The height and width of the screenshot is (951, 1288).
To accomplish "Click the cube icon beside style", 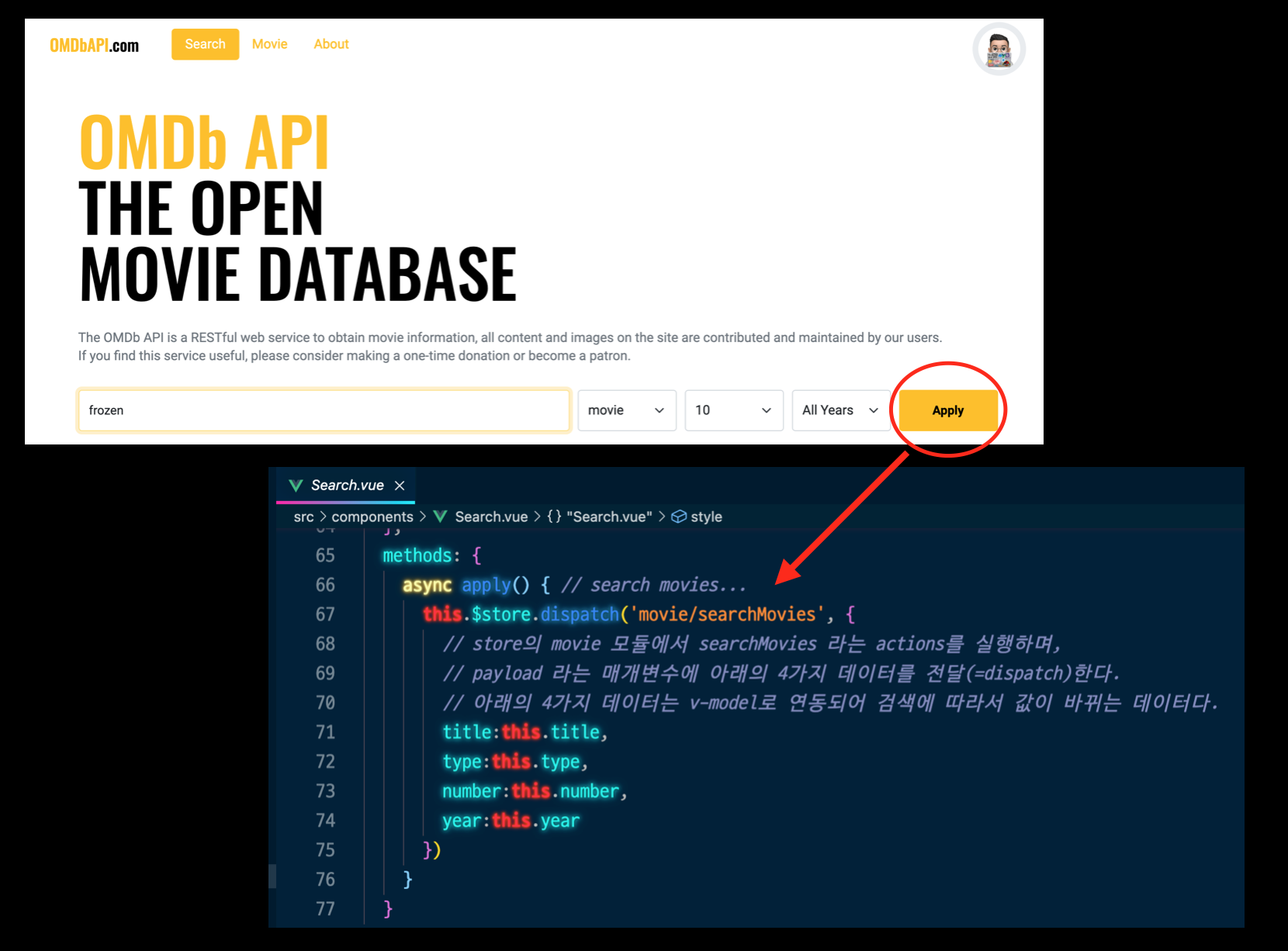I will point(679,517).
